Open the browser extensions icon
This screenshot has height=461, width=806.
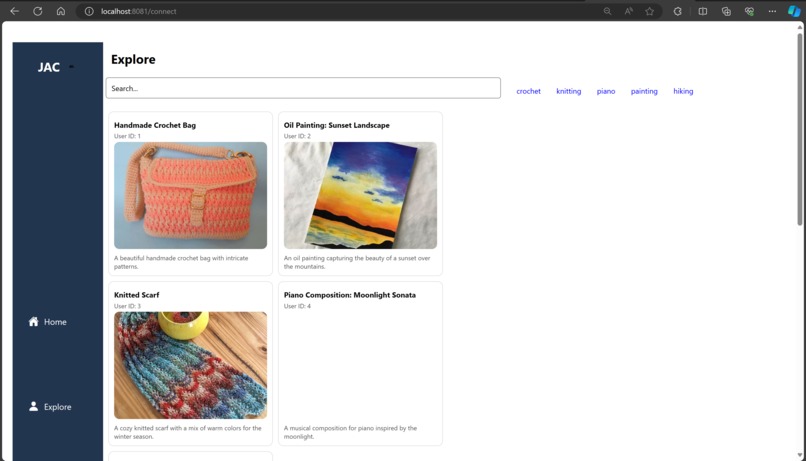pos(677,11)
